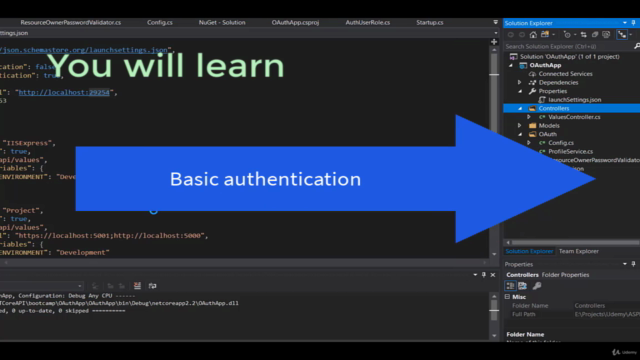The image size is (640, 360).
Task: Select ValuesController.cs file
Action: pyautogui.click(x=574, y=117)
